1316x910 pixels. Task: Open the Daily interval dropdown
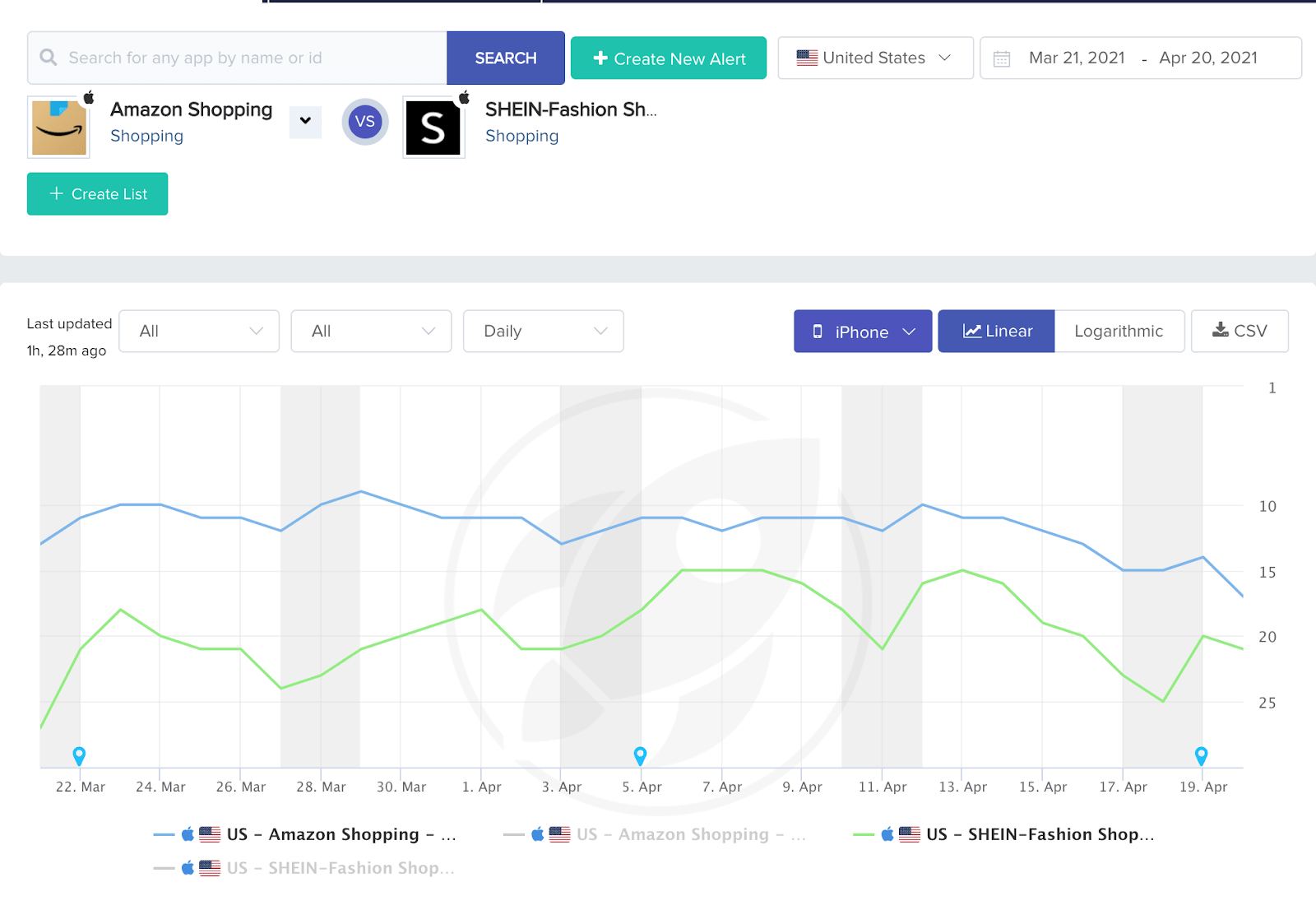[544, 331]
